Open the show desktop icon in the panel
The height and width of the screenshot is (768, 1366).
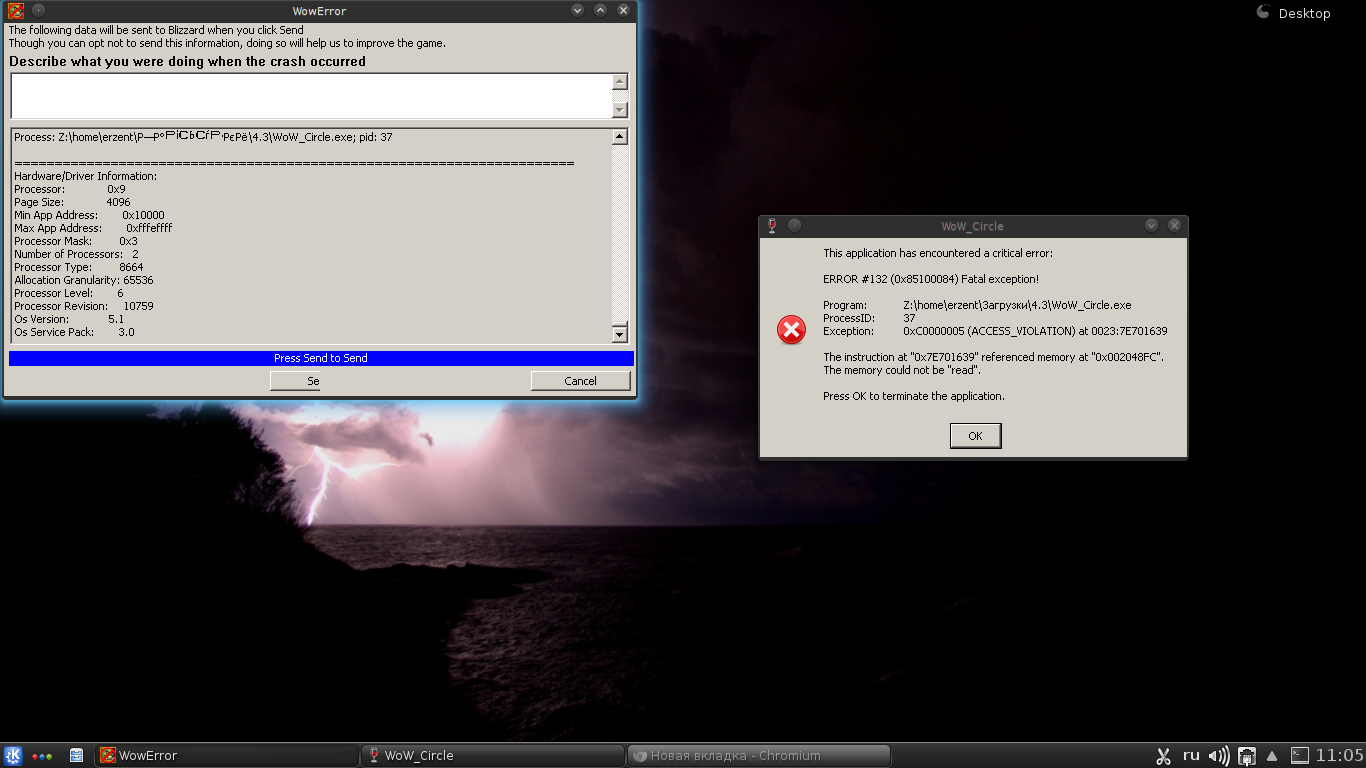click(76, 756)
